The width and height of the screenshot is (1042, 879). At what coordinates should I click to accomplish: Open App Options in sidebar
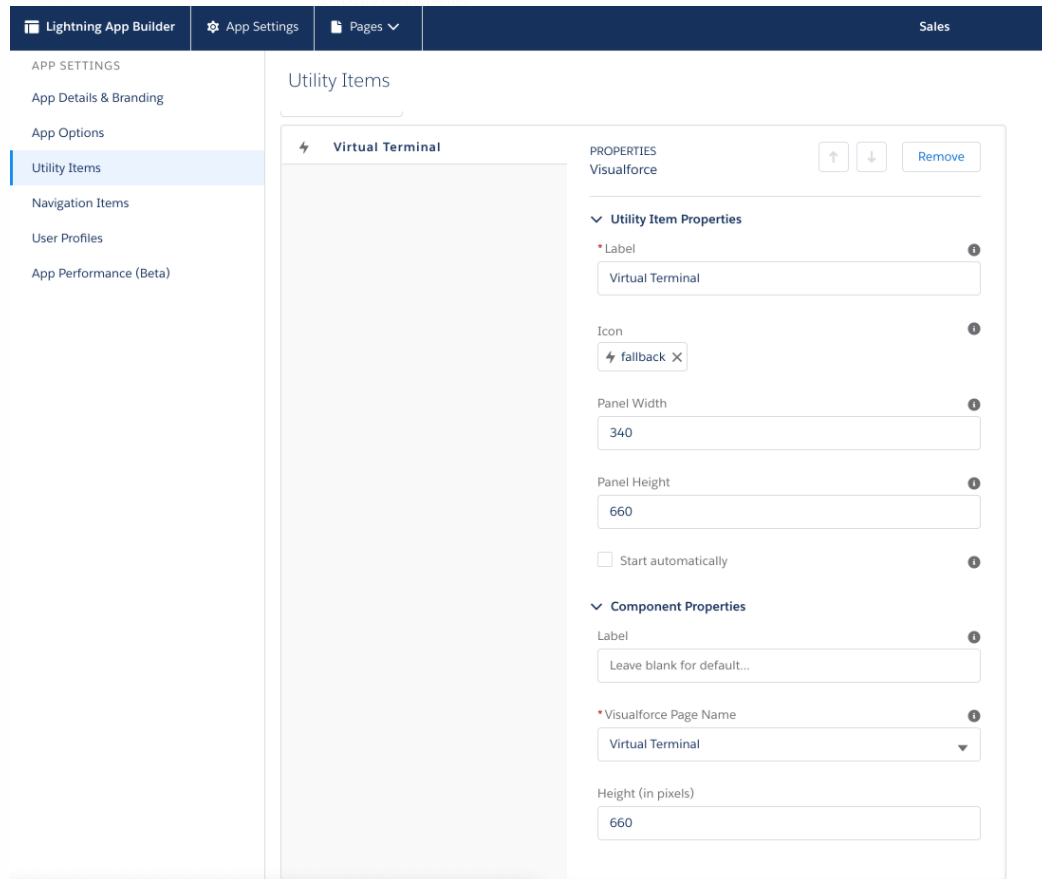68,133
